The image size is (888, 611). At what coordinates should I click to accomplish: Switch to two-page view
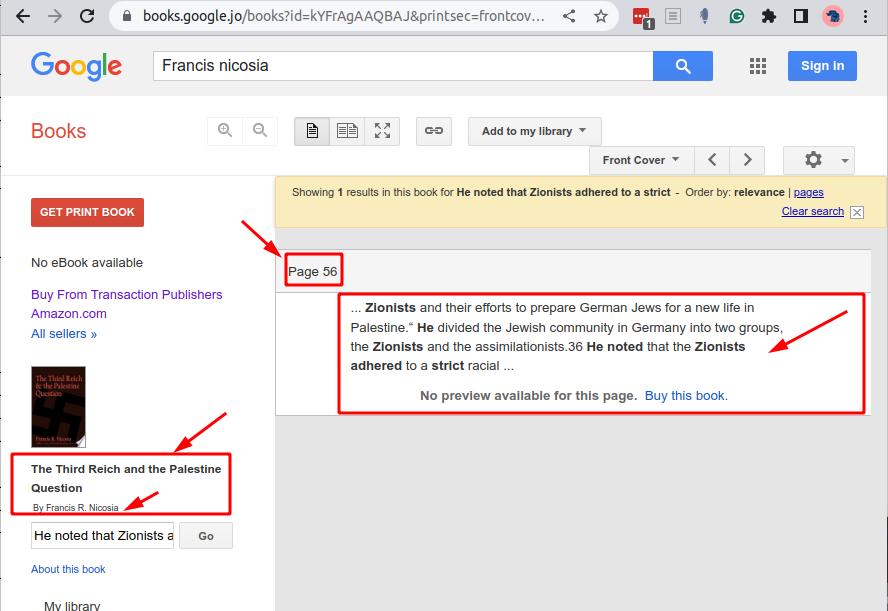347,131
